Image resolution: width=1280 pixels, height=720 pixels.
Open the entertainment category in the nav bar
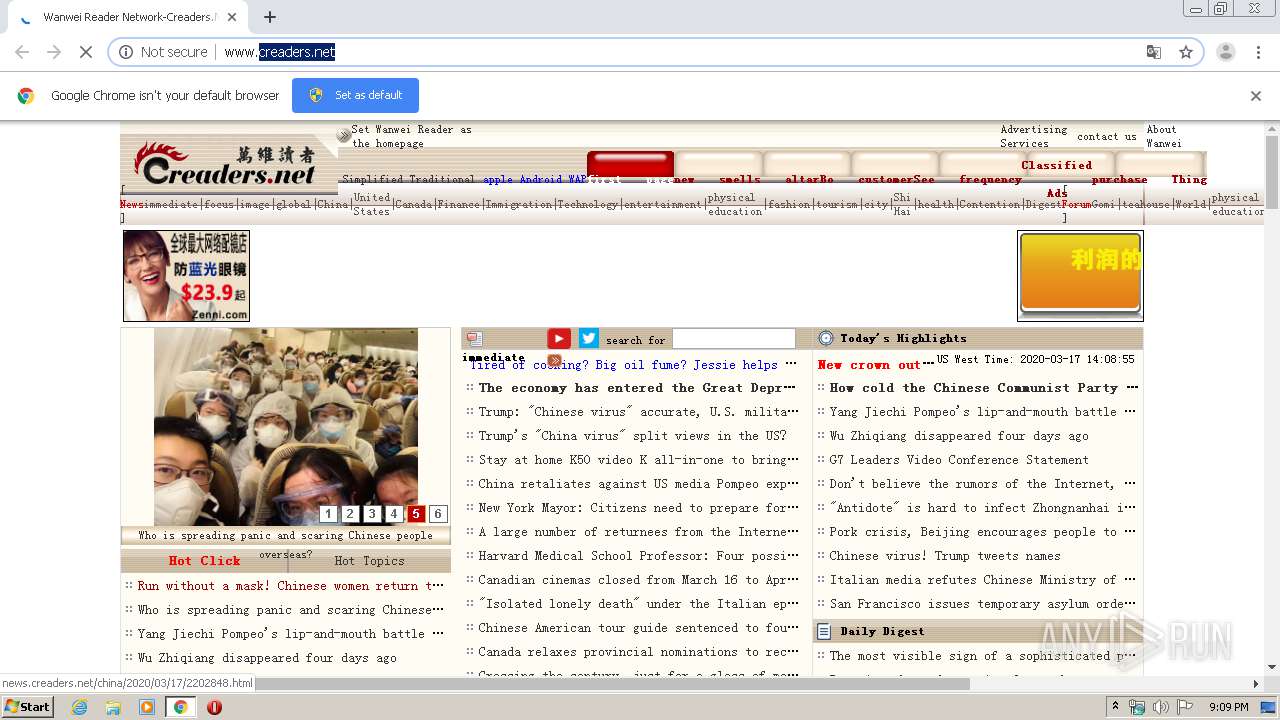662,204
